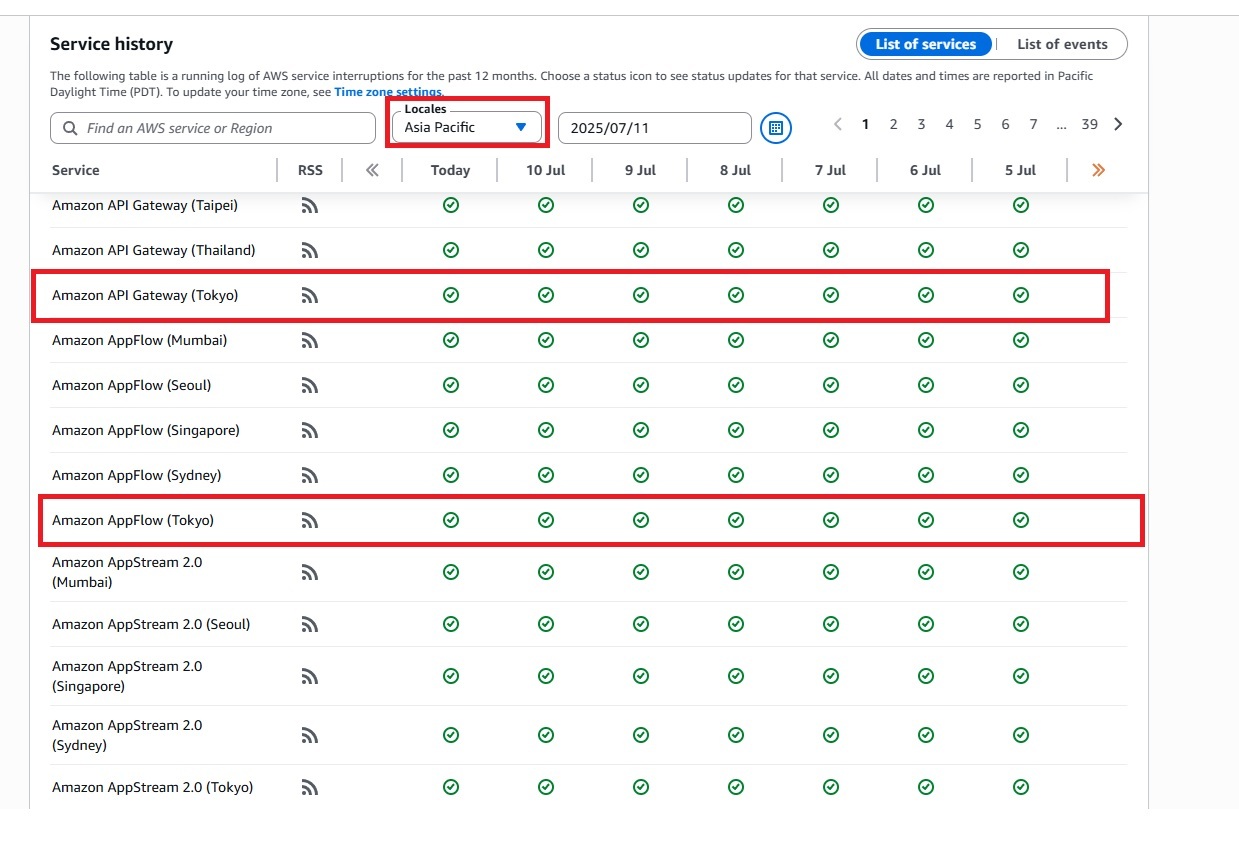Click 8 Jul status icon for AppFlow (Seoul)
Viewport: 1239px width, 849px height.
(x=736, y=385)
